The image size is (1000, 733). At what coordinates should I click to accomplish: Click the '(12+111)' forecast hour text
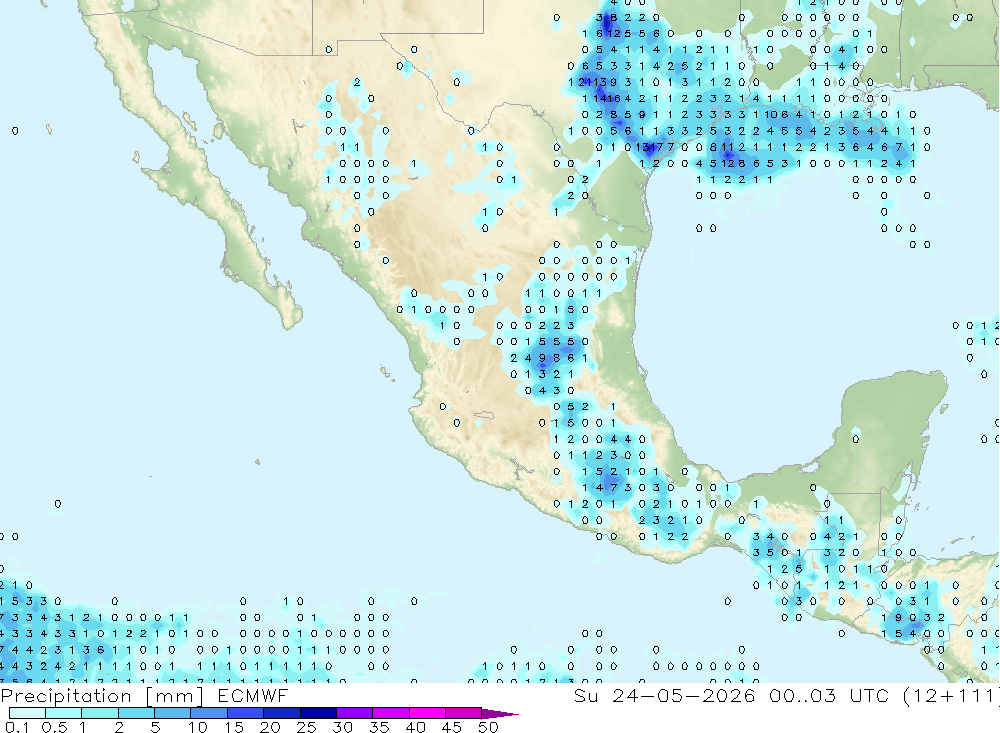tap(952, 695)
